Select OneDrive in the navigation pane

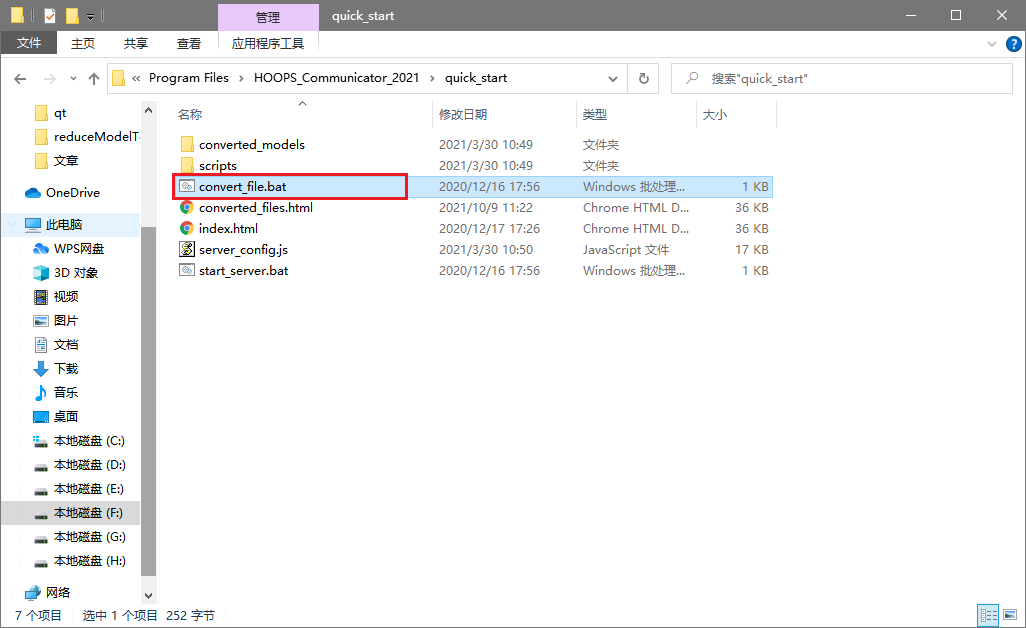point(73,192)
